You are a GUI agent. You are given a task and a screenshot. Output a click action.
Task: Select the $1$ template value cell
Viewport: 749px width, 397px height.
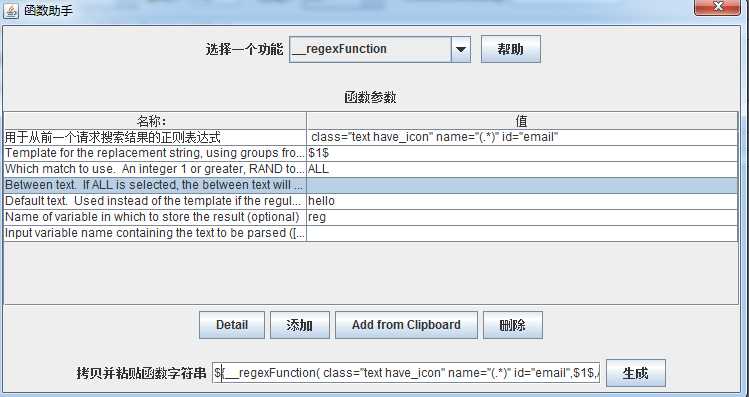(x=522, y=153)
